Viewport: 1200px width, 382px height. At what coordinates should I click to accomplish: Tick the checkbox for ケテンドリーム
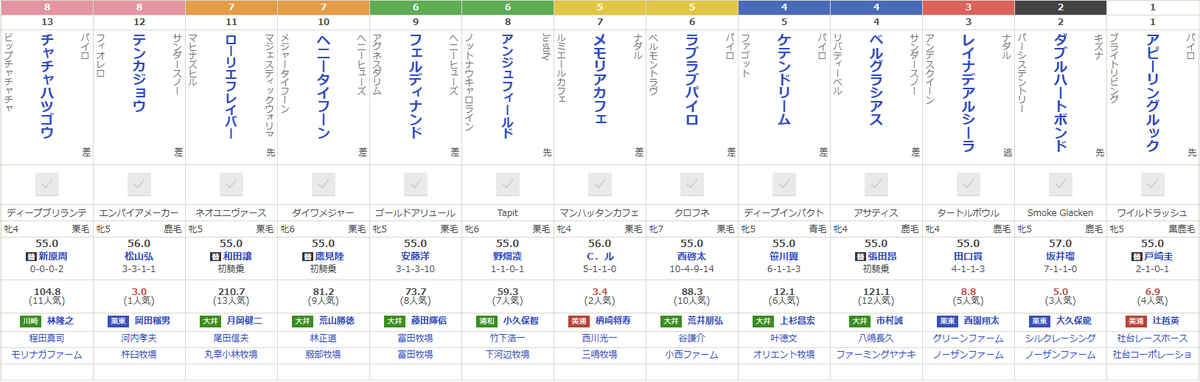coord(784,184)
